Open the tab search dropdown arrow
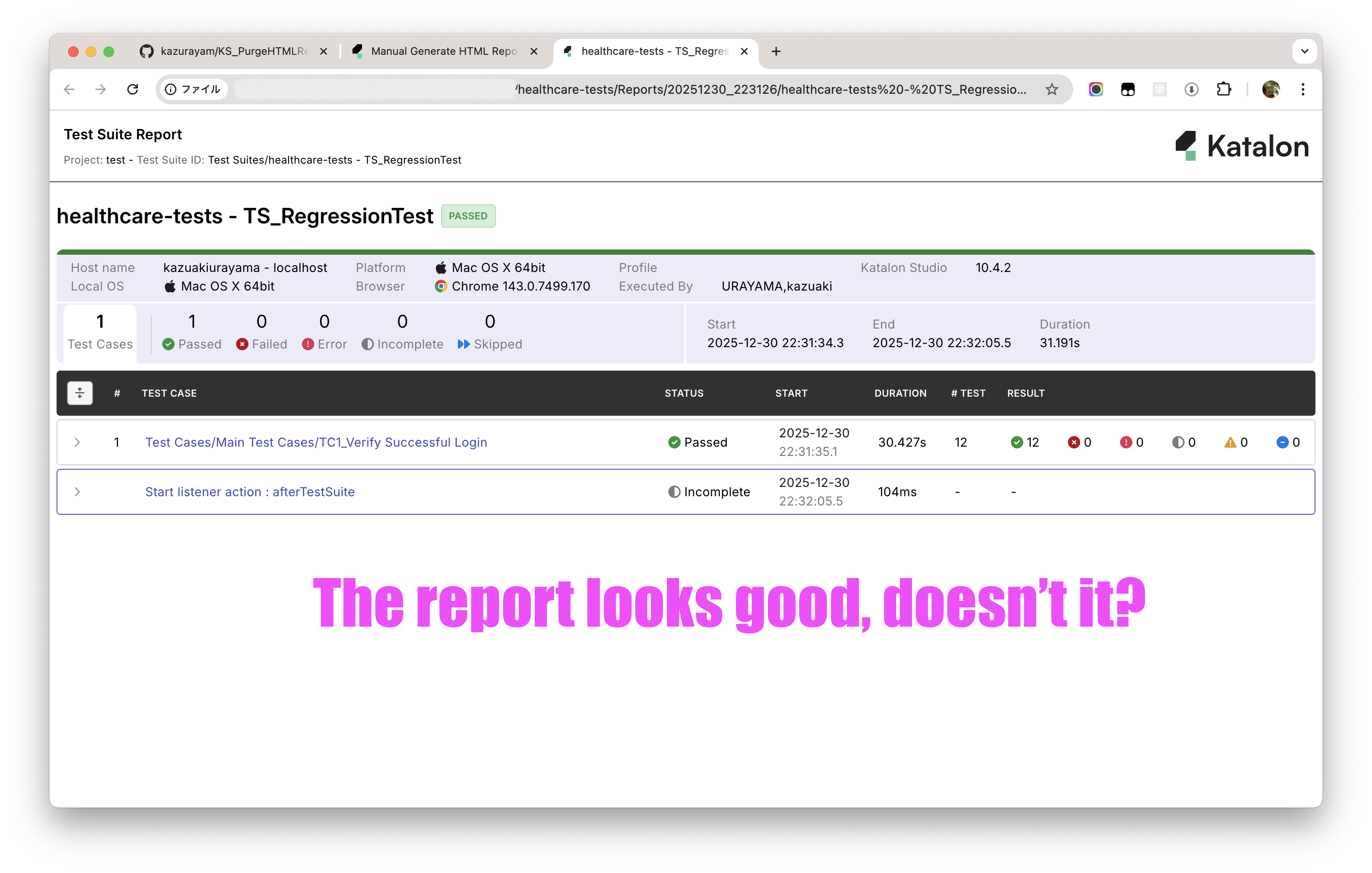 point(1305,51)
